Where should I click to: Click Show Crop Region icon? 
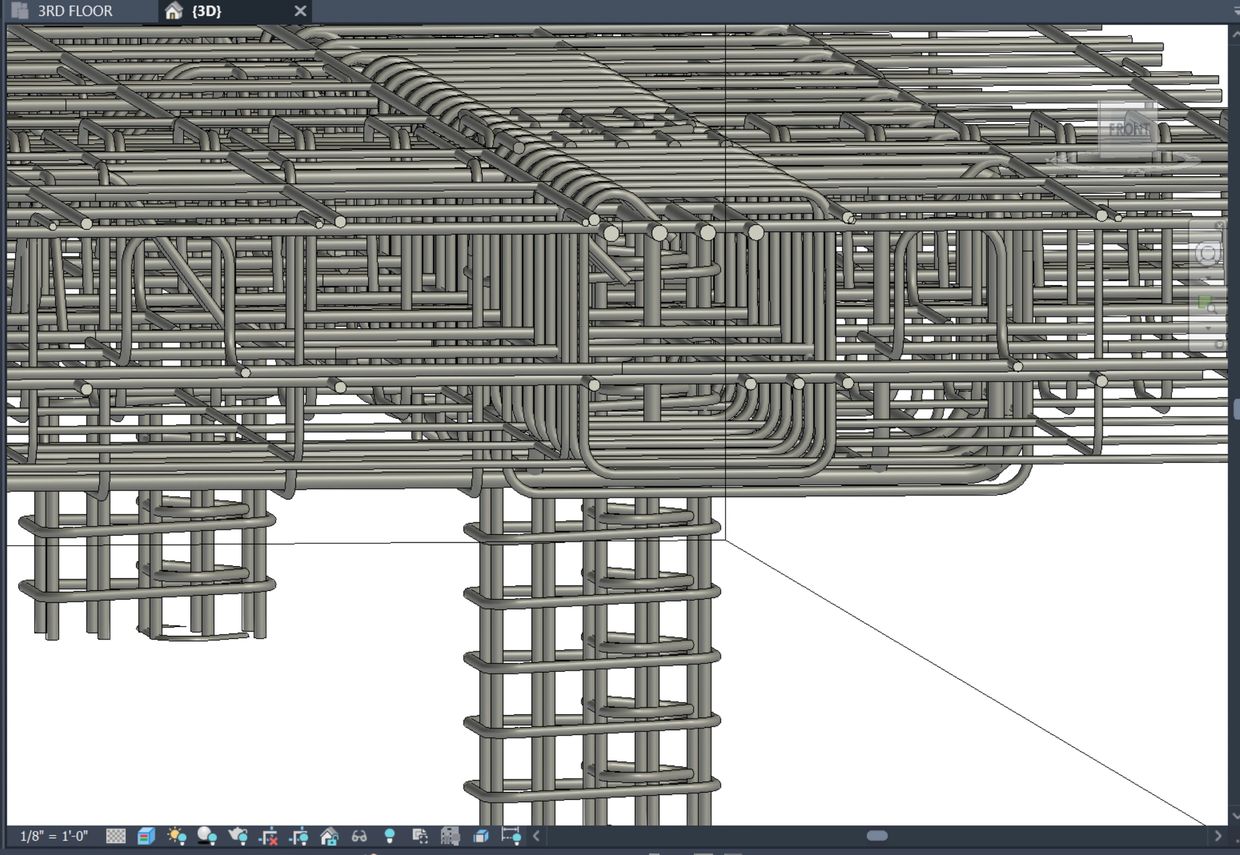299,836
